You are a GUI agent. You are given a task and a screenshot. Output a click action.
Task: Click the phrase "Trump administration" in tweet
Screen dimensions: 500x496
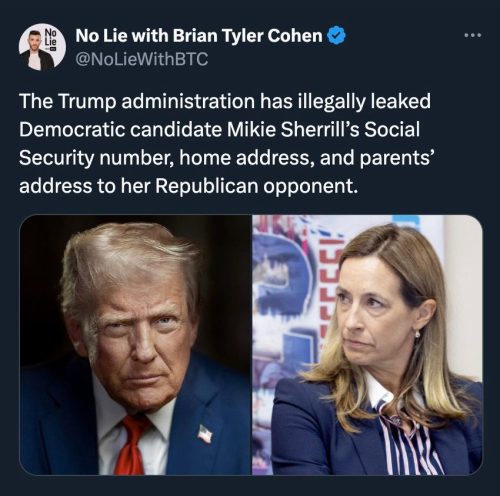point(157,101)
